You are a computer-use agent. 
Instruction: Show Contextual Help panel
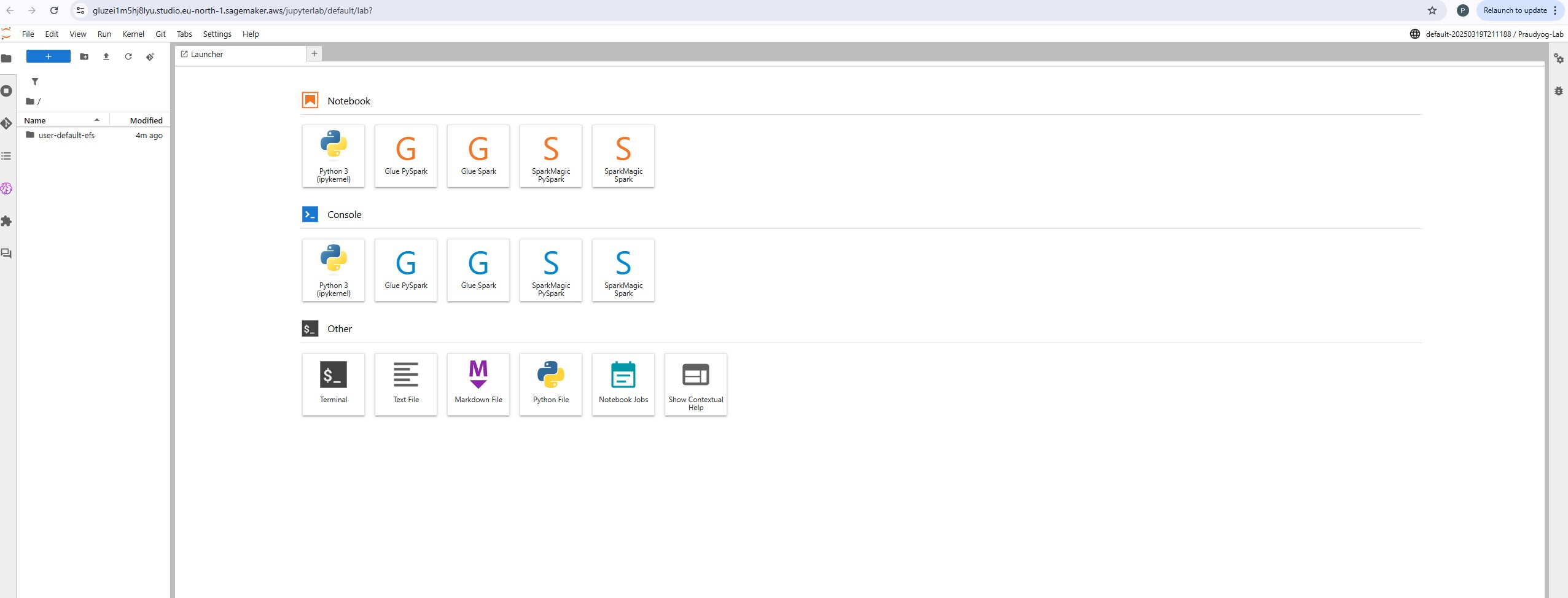tap(695, 384)
